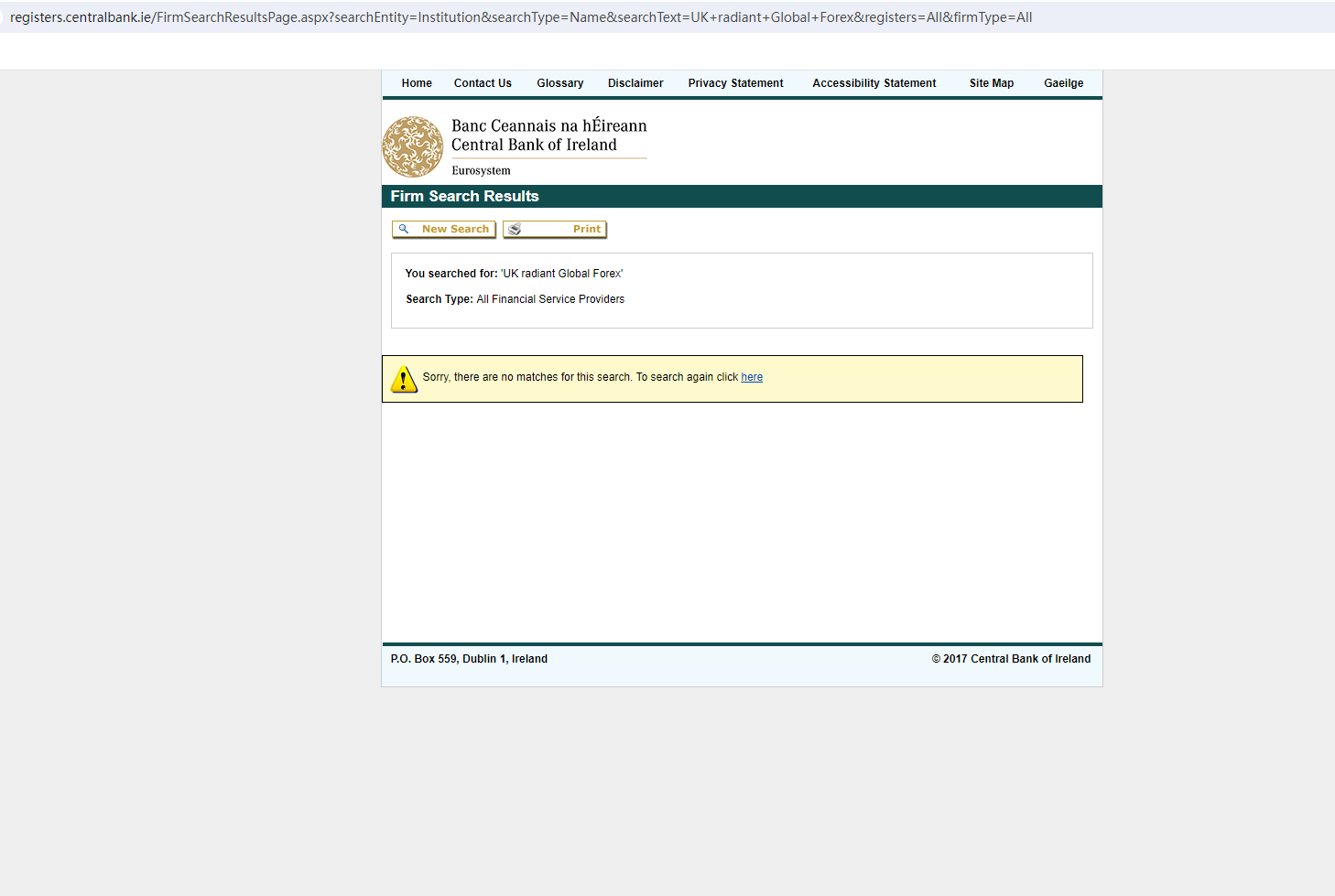Click the printer icon on Print button
The width and height of the screenshot is (1335, 896).
[x=515, y=229]
